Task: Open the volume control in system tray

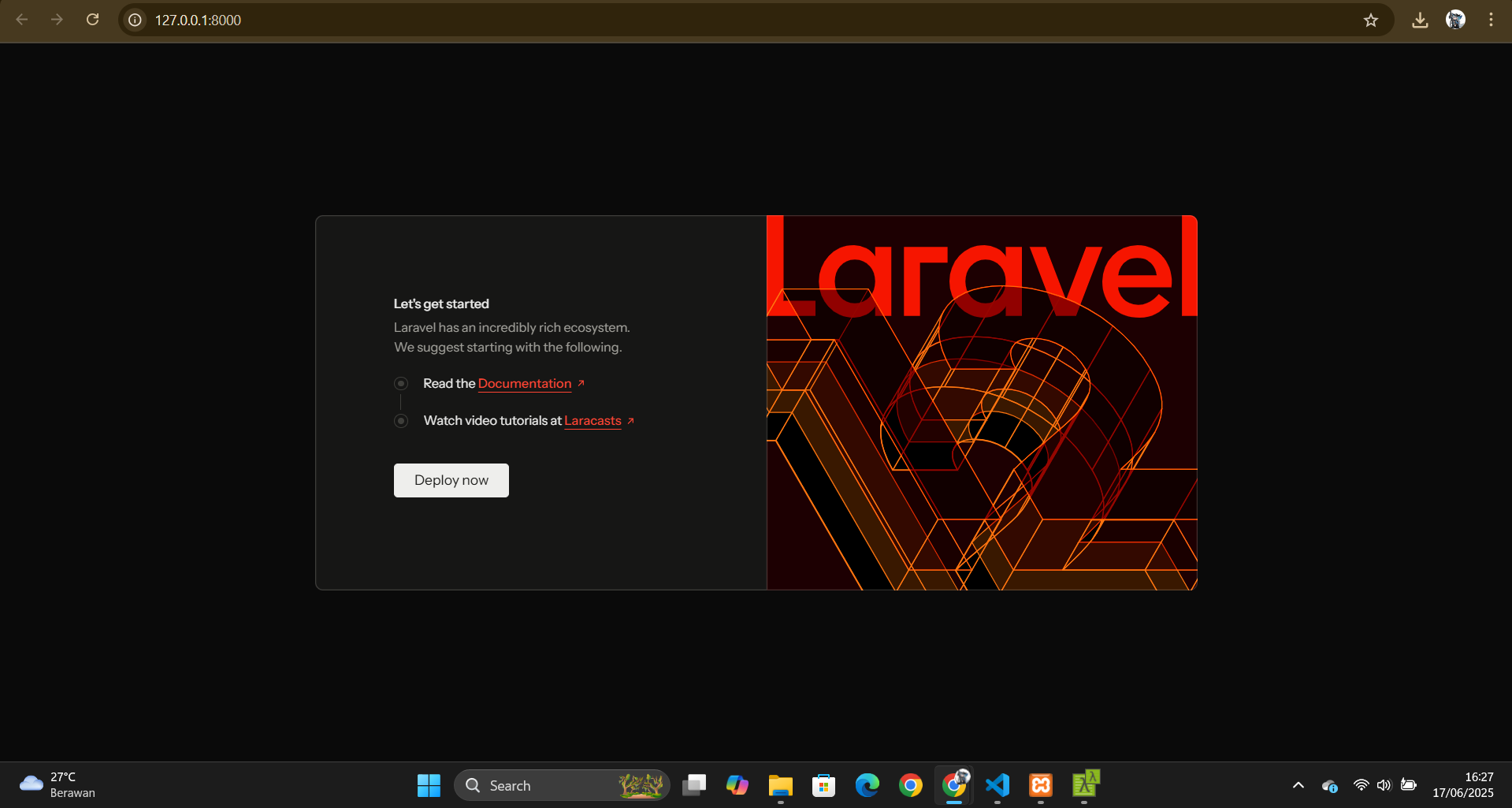Action: (x=1384, y=785)
